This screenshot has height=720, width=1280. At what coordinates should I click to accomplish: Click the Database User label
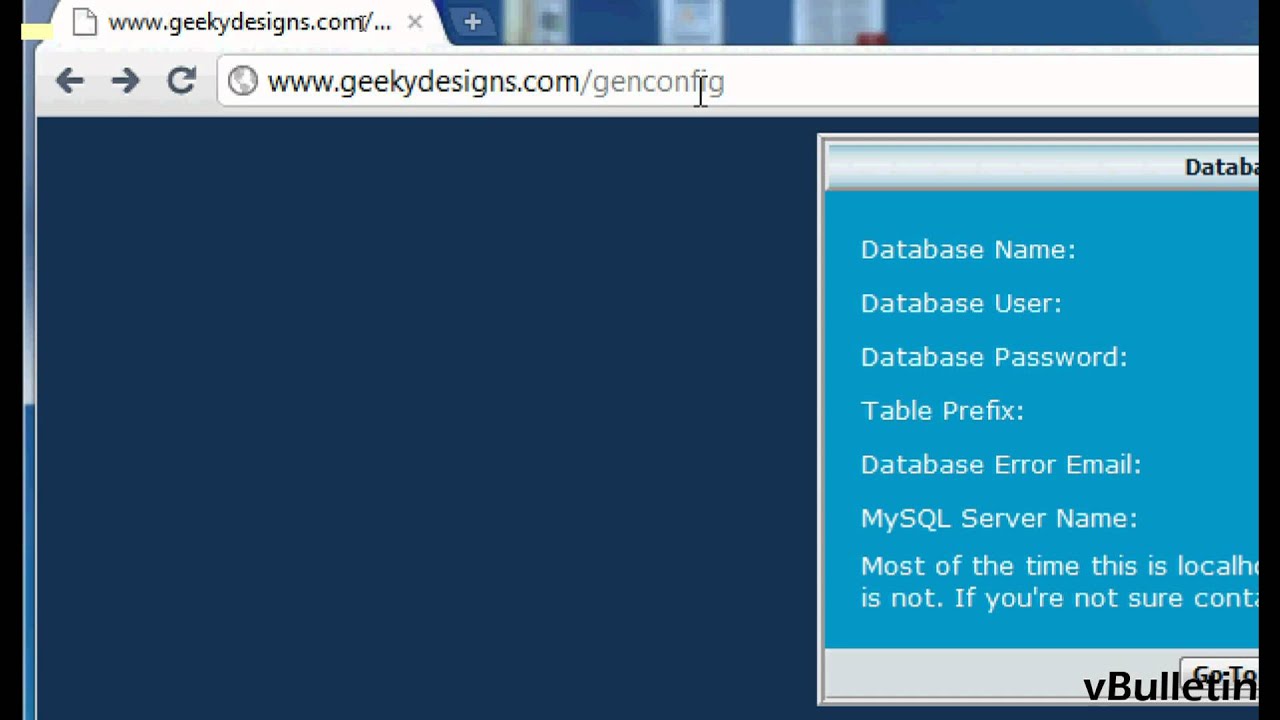coord(961,304)
